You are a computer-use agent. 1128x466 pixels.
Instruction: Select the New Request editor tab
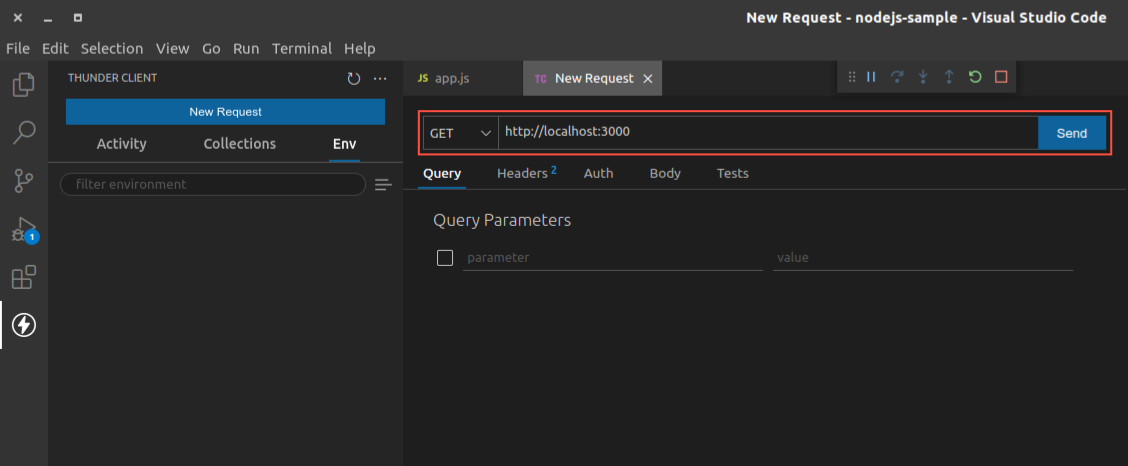(x=593, y=78)
